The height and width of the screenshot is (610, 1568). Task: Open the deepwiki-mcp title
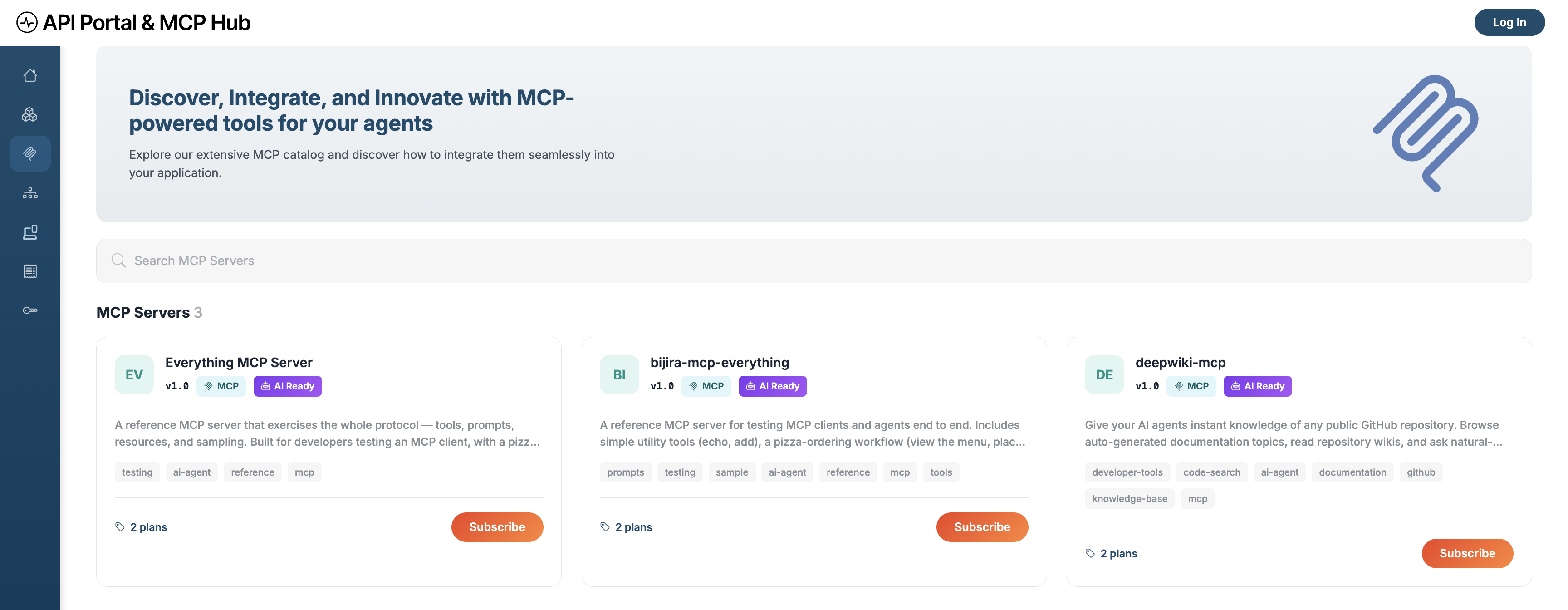[1180, 362]
